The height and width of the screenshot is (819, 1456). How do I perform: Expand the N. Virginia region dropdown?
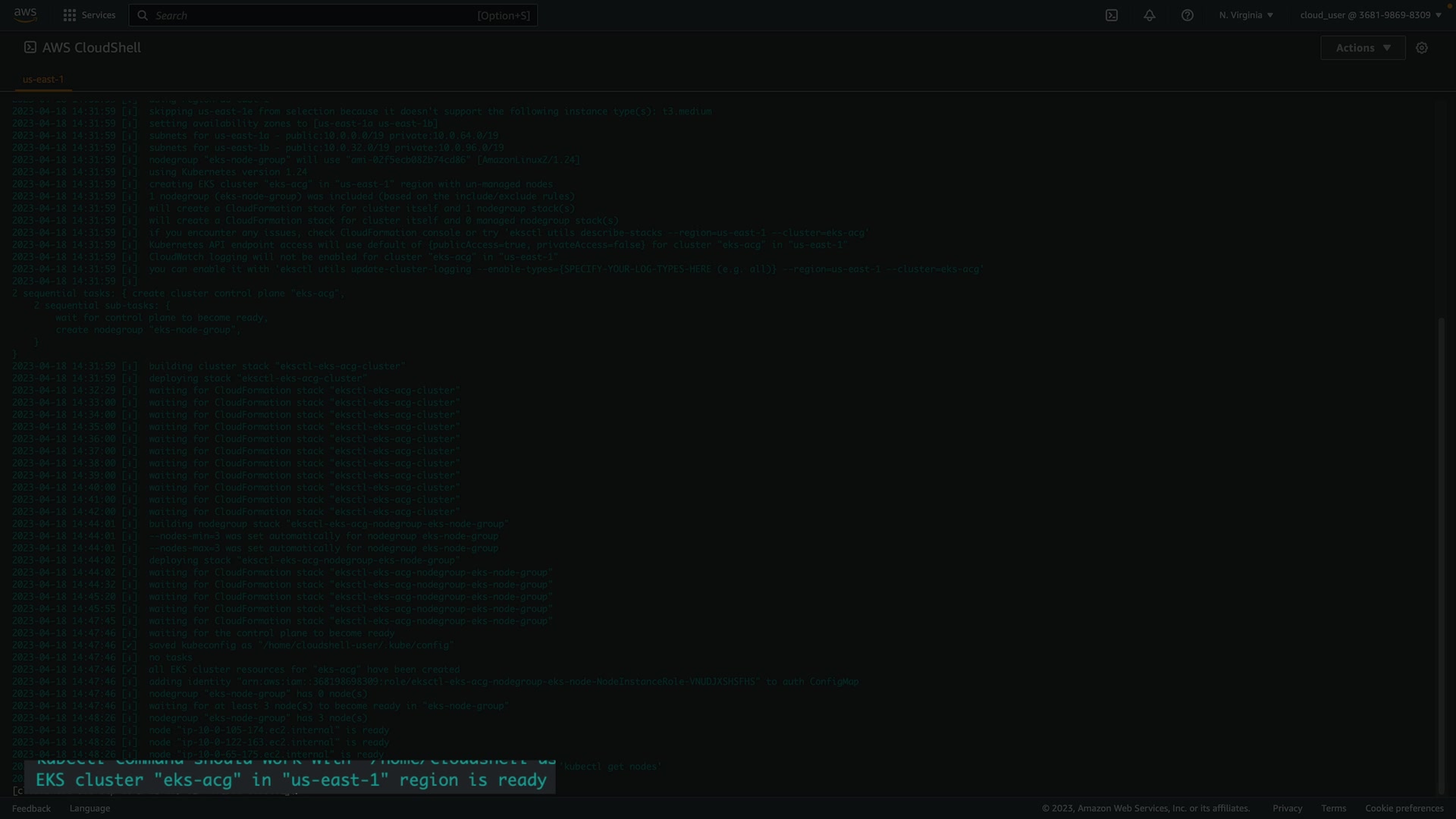coord(1246,15)
